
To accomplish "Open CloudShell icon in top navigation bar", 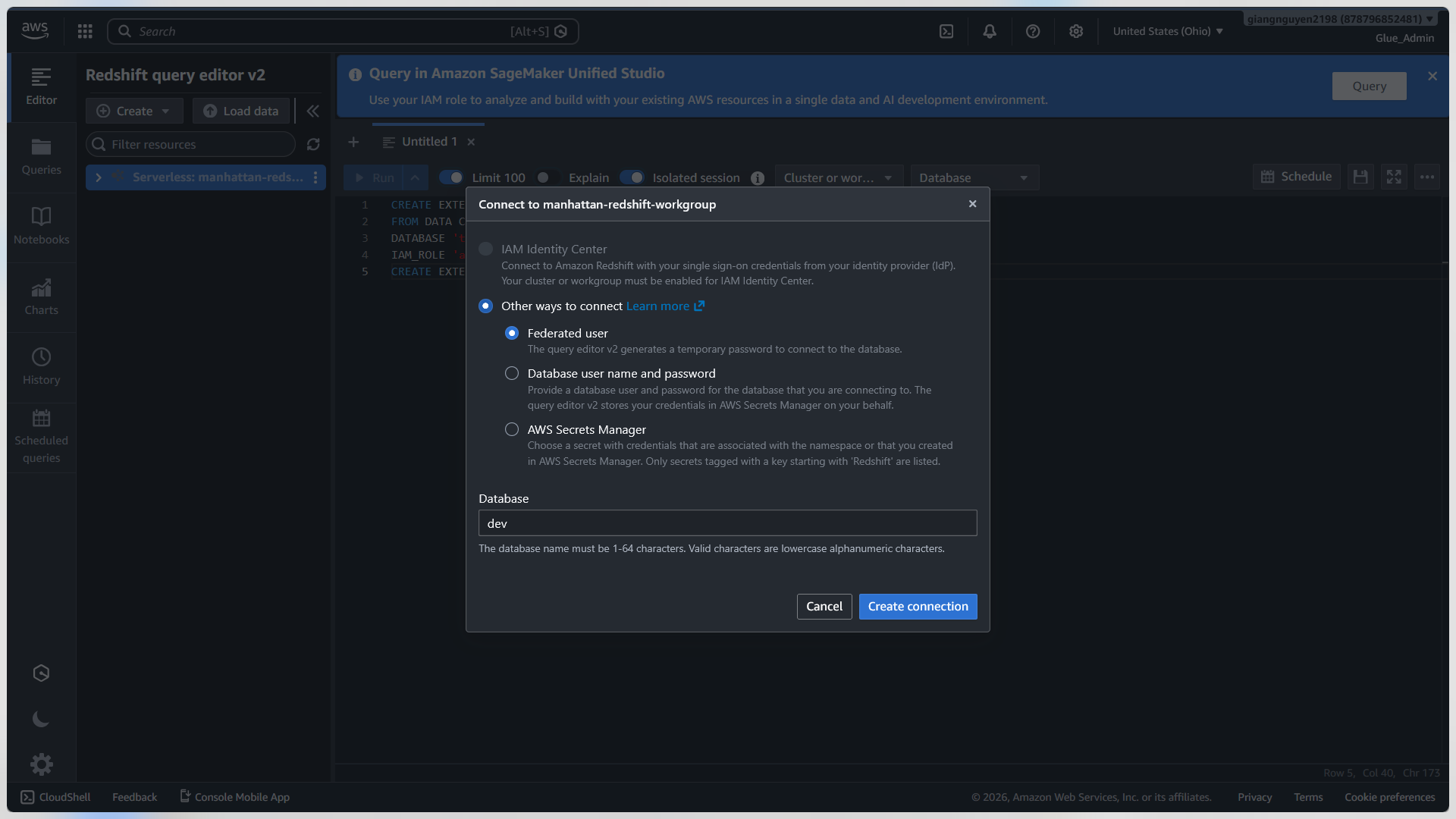I will pyautogui.click(x=946, y=31).
